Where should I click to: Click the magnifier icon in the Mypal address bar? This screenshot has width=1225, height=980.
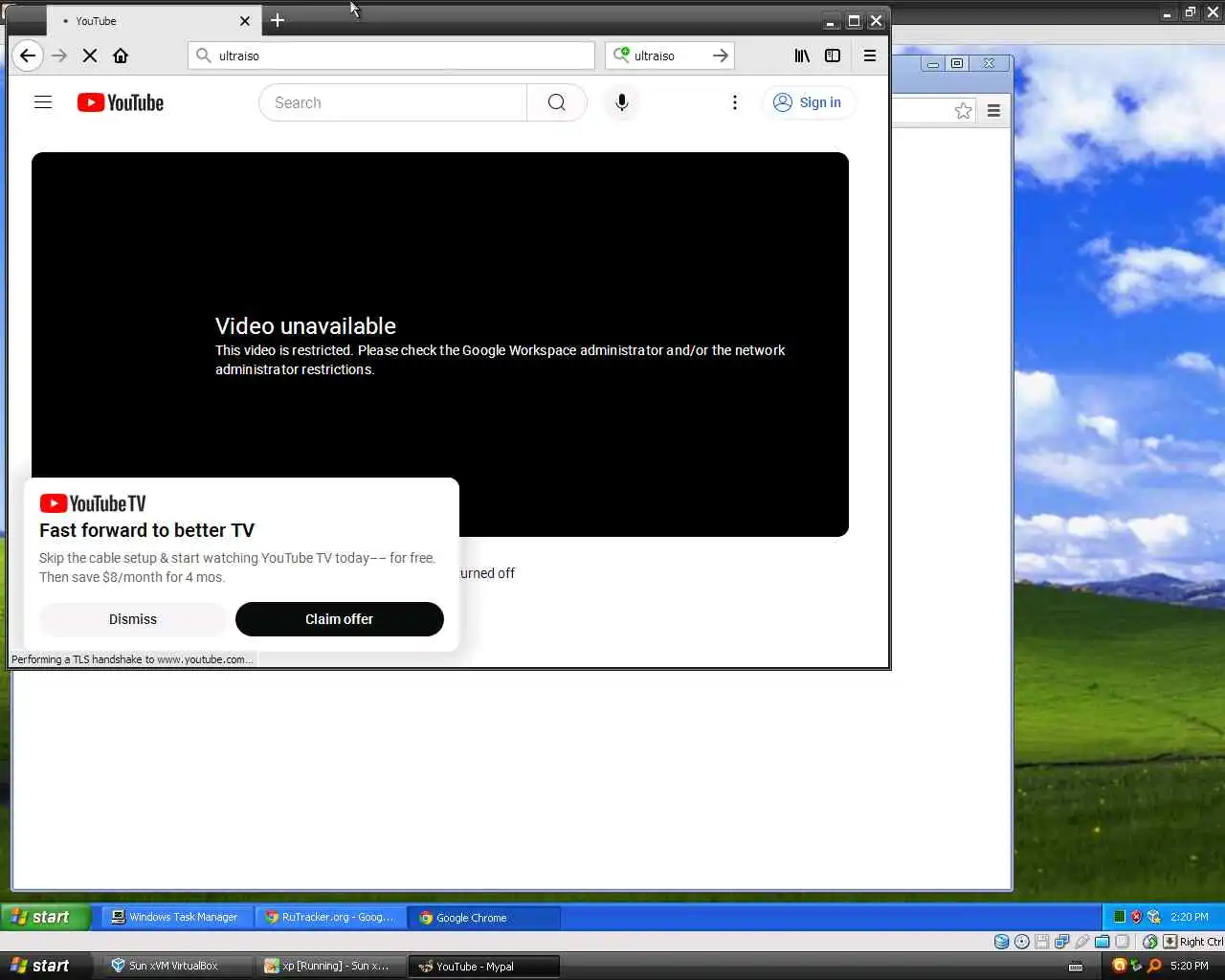(203, 56)
